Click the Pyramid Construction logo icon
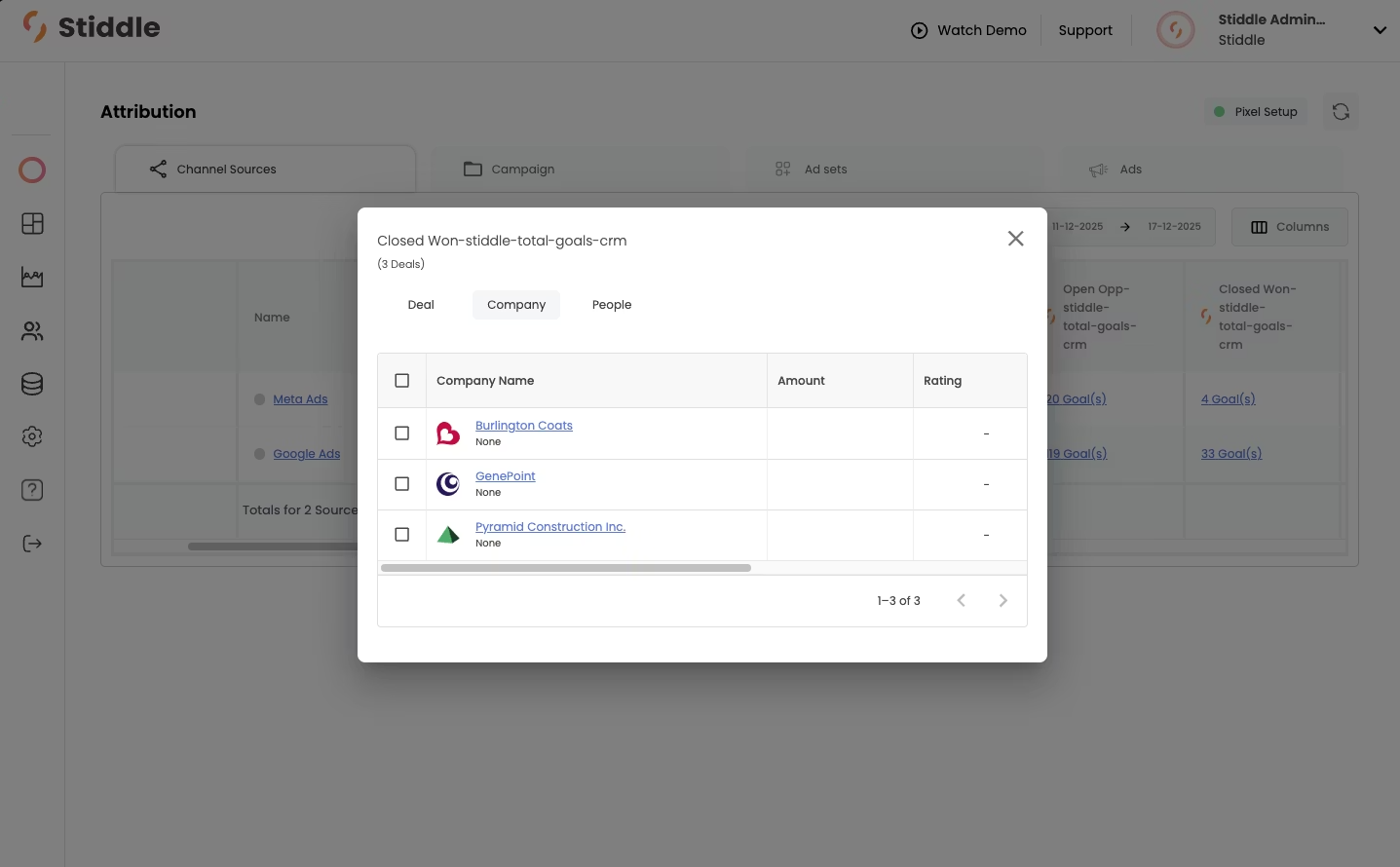This screenshot has width=1400, height=867. 448,535
